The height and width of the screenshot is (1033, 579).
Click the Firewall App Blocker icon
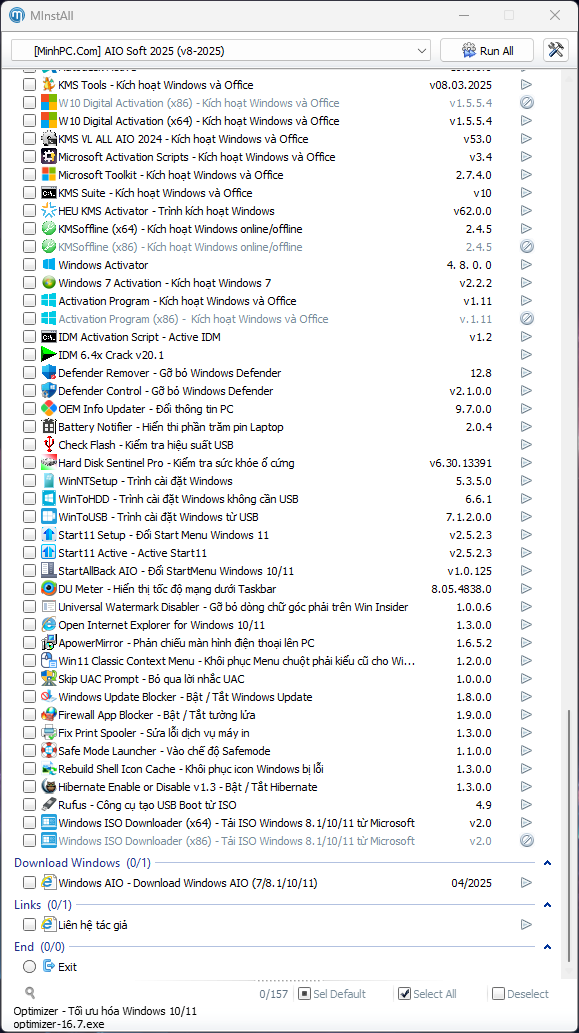49,715
